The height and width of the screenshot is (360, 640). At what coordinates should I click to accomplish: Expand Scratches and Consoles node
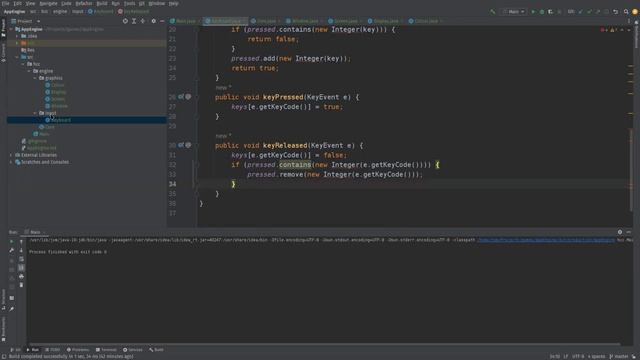click(11, 162)
